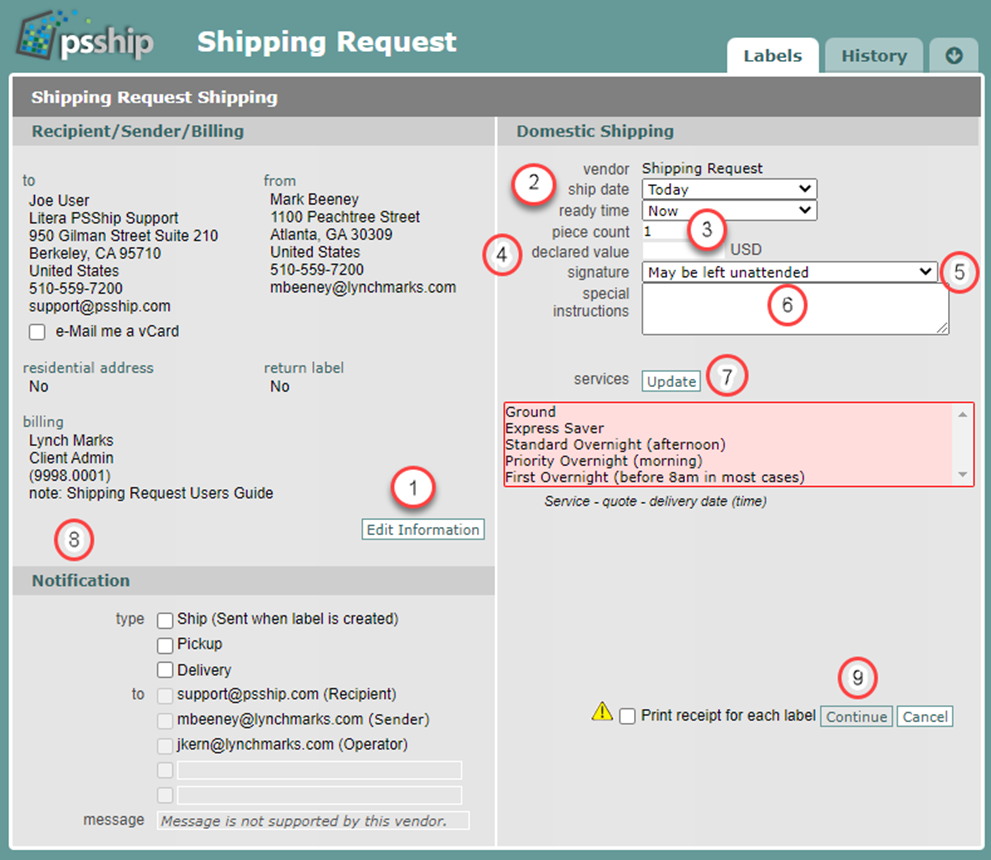991x860 pixels.
Task: Check the Ship notification type
Action: point(165,620)
